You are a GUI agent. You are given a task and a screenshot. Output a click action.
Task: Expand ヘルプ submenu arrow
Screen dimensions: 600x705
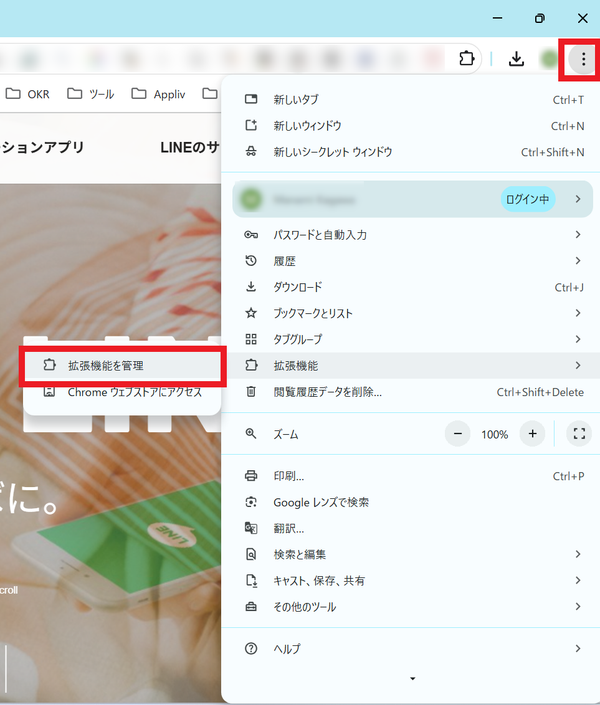(x=578, y=648)
